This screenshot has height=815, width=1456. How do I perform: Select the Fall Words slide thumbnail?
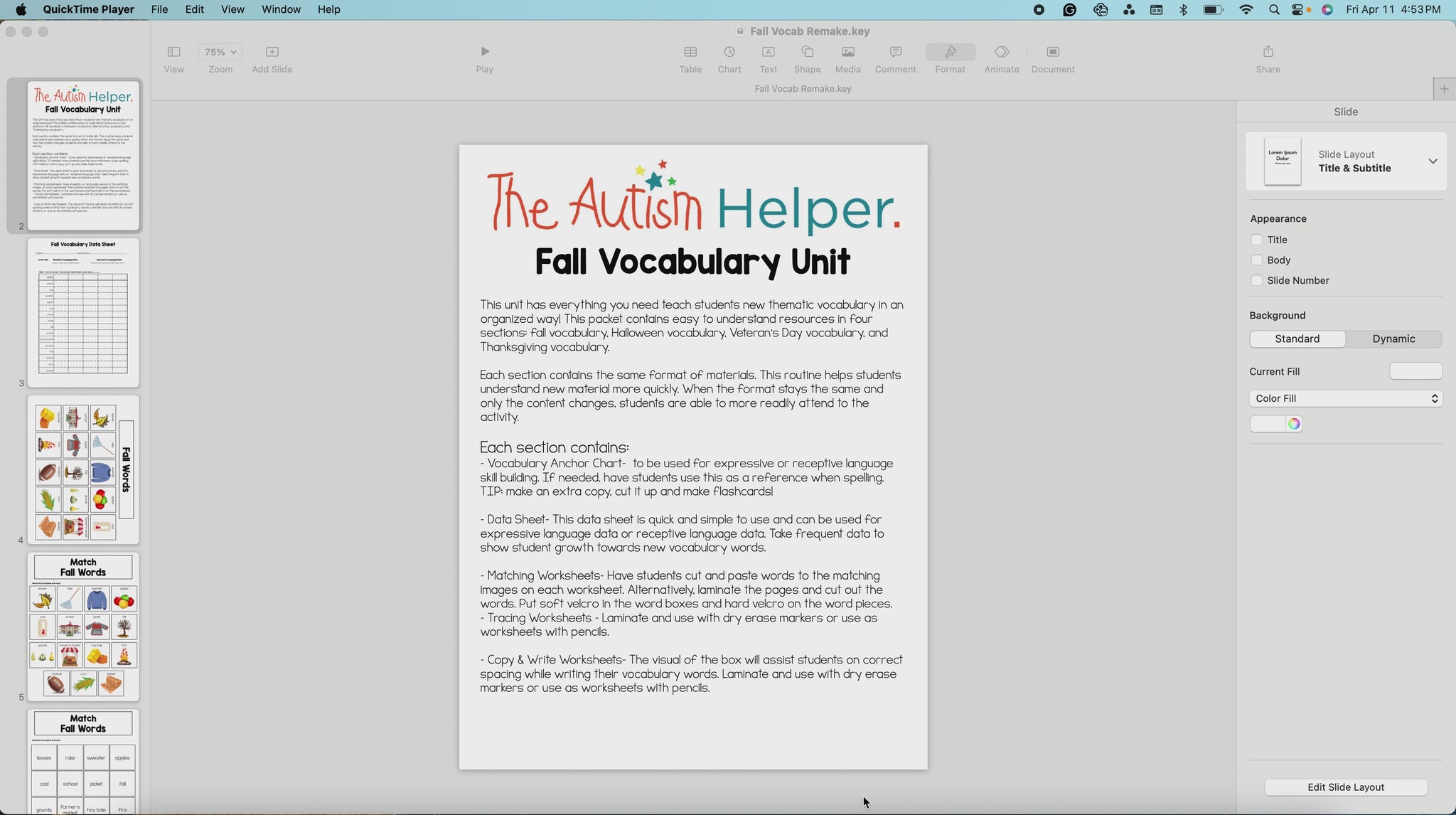pyautogui.click(x=83, y=470)
